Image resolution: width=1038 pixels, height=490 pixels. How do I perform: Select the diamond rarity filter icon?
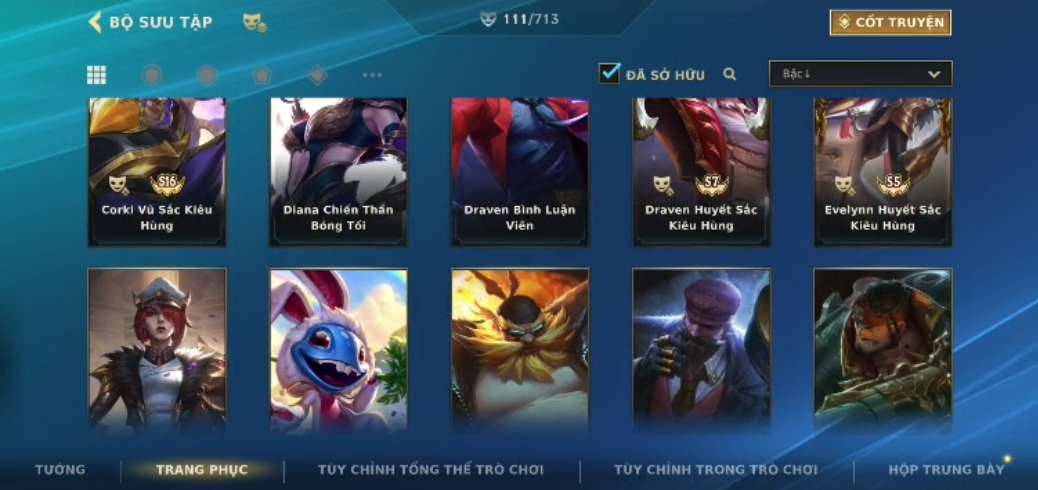point(318,75)
